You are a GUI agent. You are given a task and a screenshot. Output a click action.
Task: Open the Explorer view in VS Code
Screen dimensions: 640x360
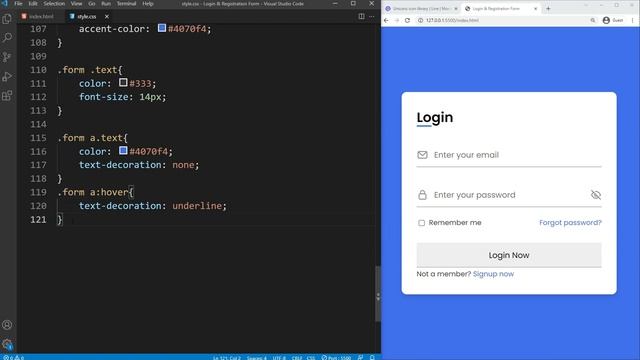tap(7, 19)
